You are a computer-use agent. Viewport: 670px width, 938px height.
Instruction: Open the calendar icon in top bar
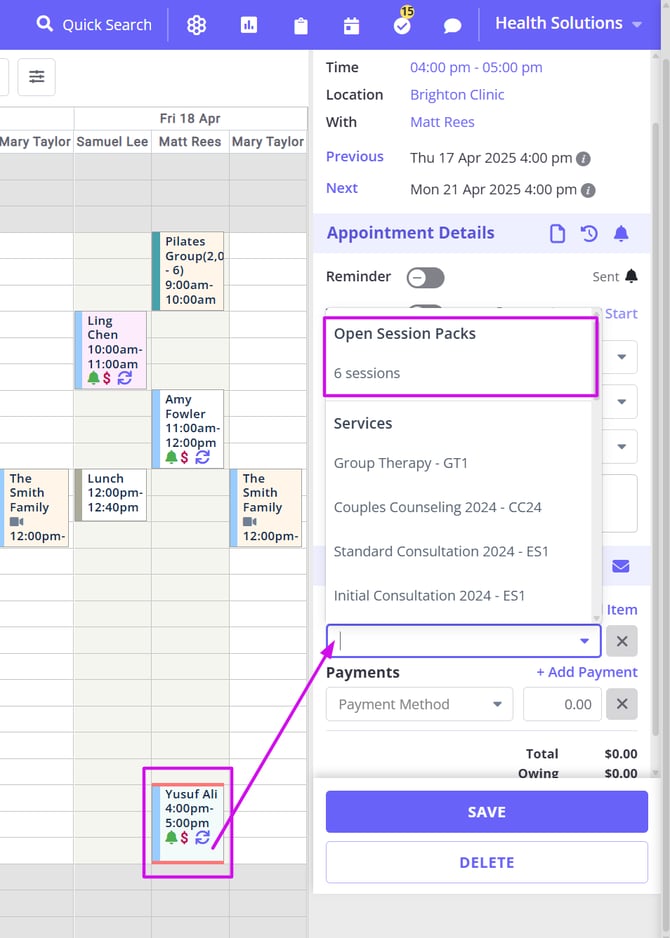[351, 25]
